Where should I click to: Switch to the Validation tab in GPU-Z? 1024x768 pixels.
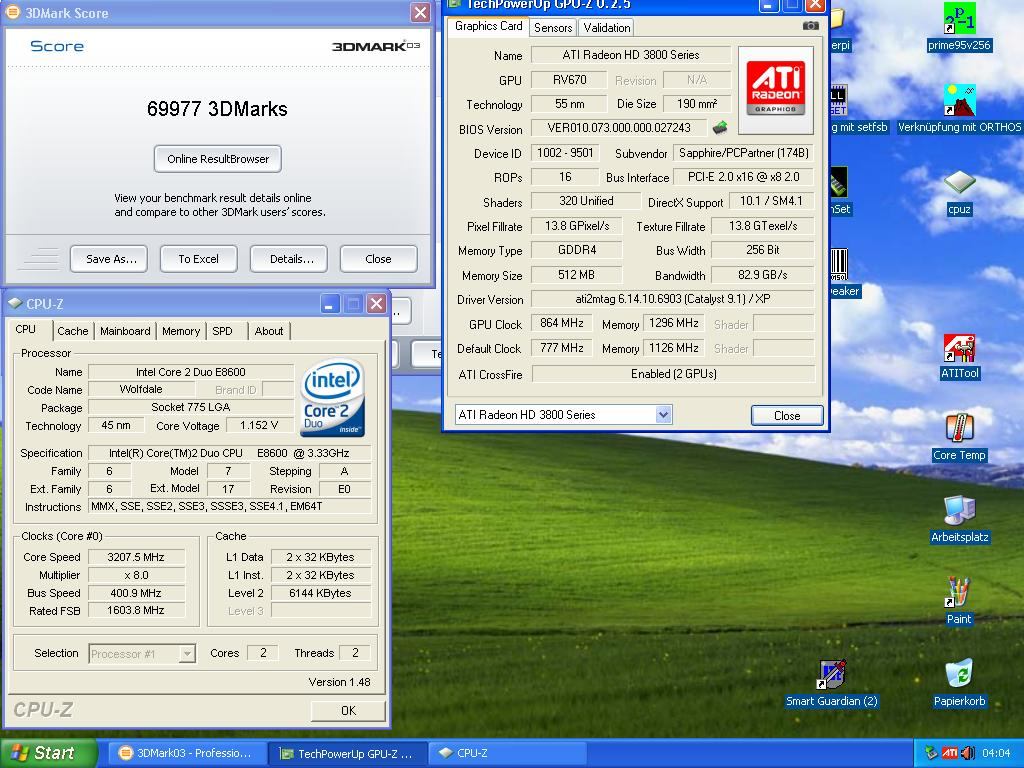(x=607, y=27)
